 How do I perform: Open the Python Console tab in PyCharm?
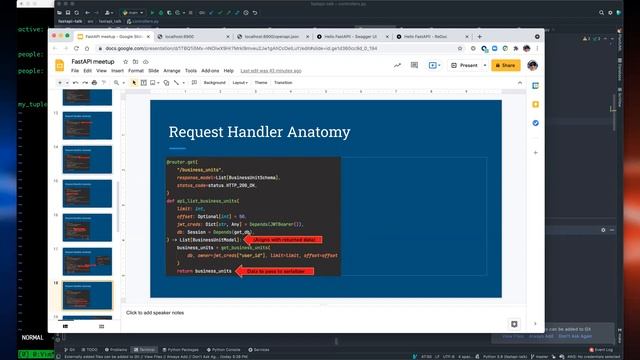[x=223, y=350]
